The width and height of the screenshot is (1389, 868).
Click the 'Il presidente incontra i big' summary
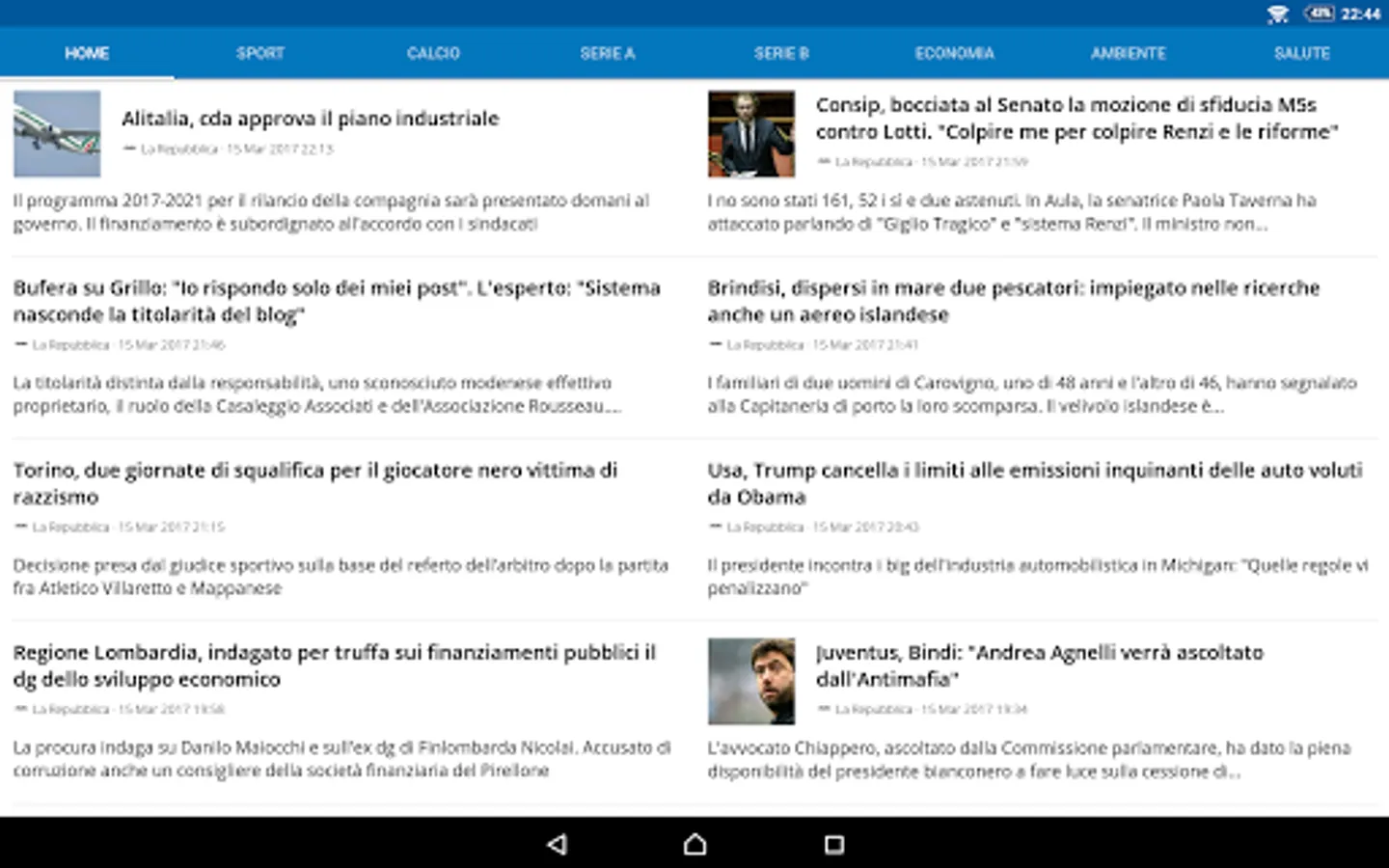tap(1038, 577)
